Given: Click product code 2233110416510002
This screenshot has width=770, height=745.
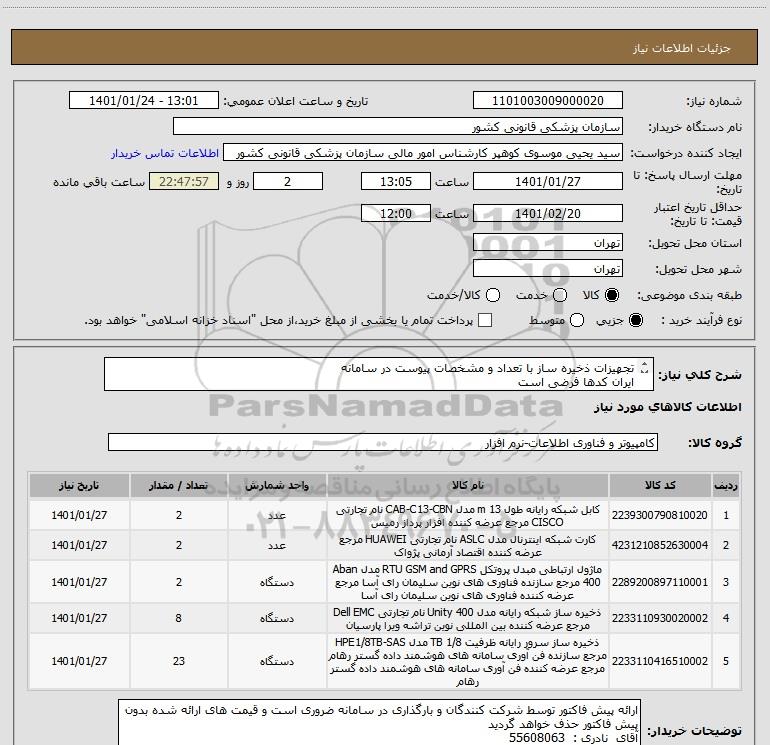Looking at the screenshot, I should coord(660,661).
